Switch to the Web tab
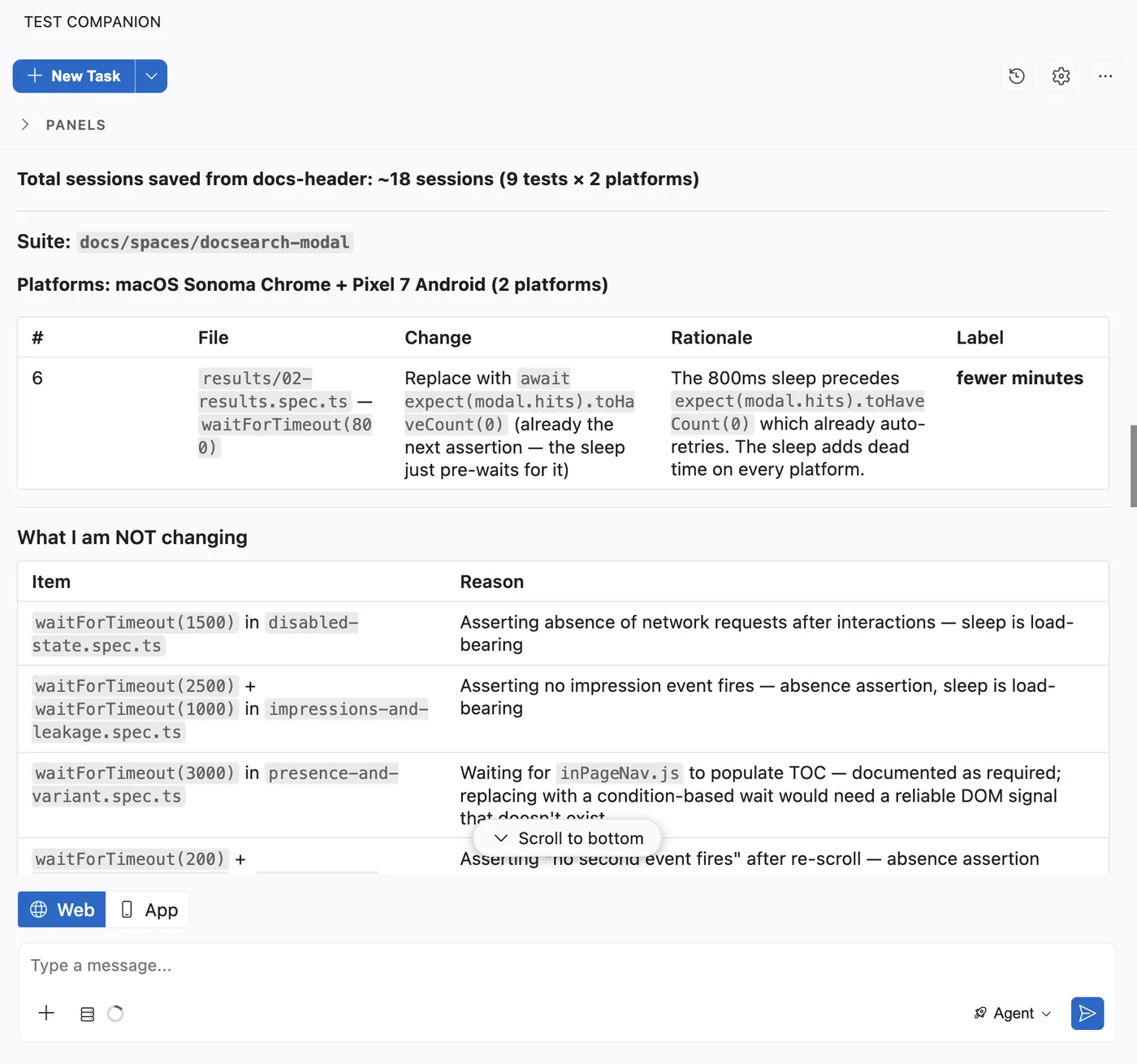Image resolution: width=1137 pixels, height=1064 pixels. [62, 910]
